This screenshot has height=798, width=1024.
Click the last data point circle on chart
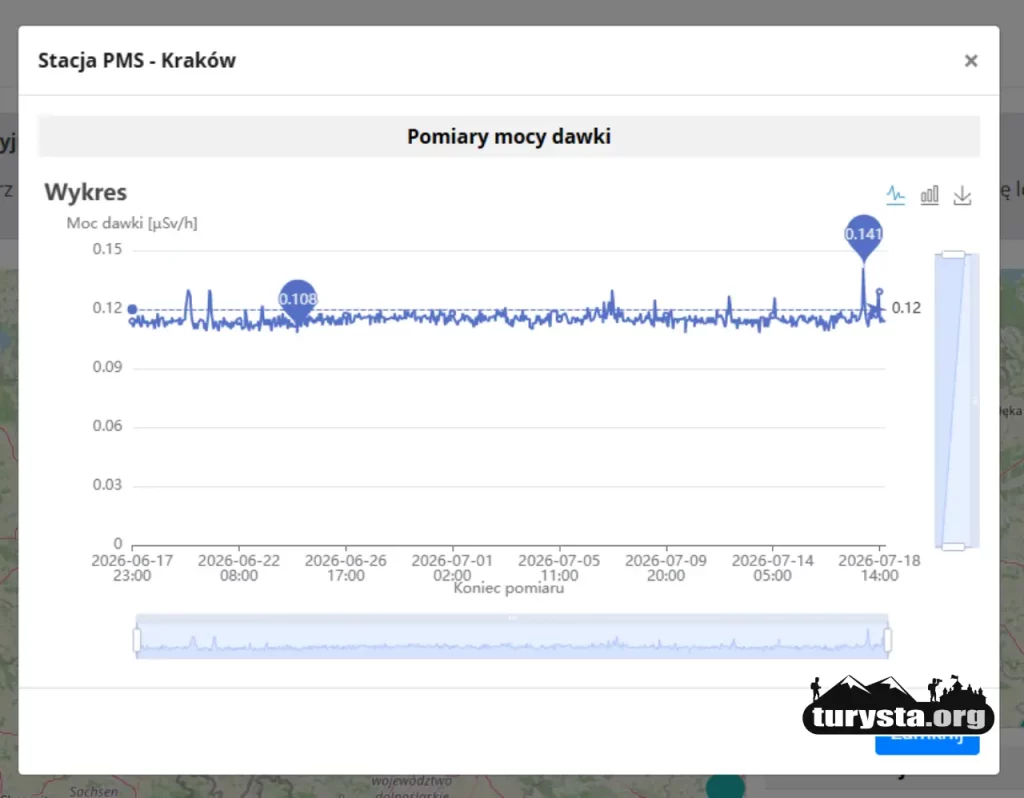click(880, 292)
